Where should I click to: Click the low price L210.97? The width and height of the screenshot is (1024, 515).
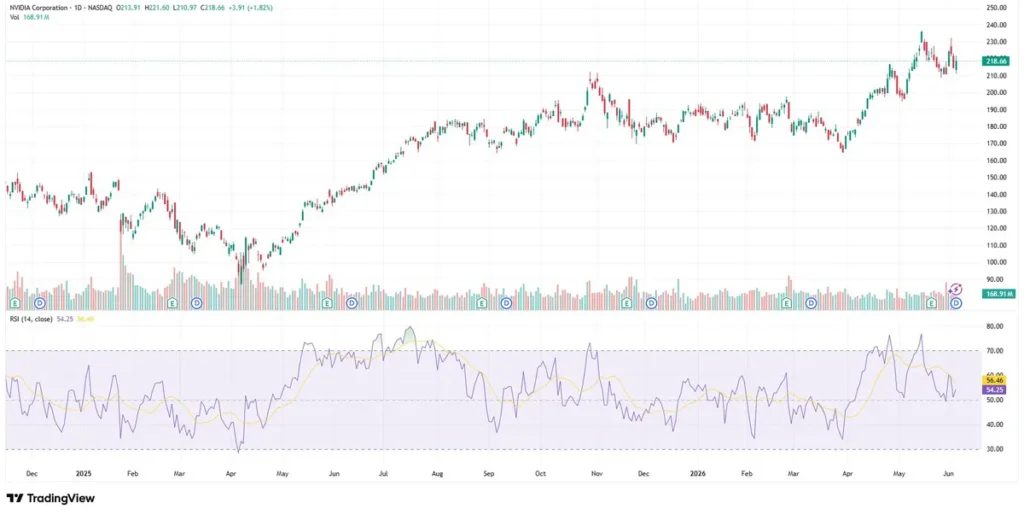[x=186, y=8]
